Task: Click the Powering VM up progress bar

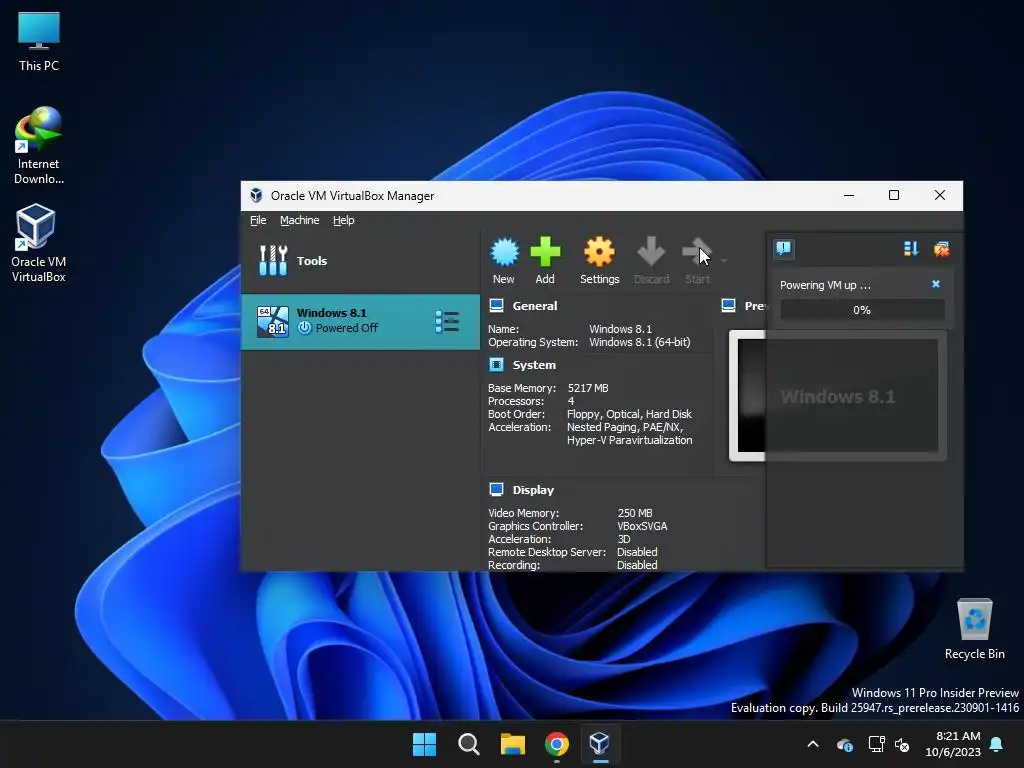Action: click(862, 310)
